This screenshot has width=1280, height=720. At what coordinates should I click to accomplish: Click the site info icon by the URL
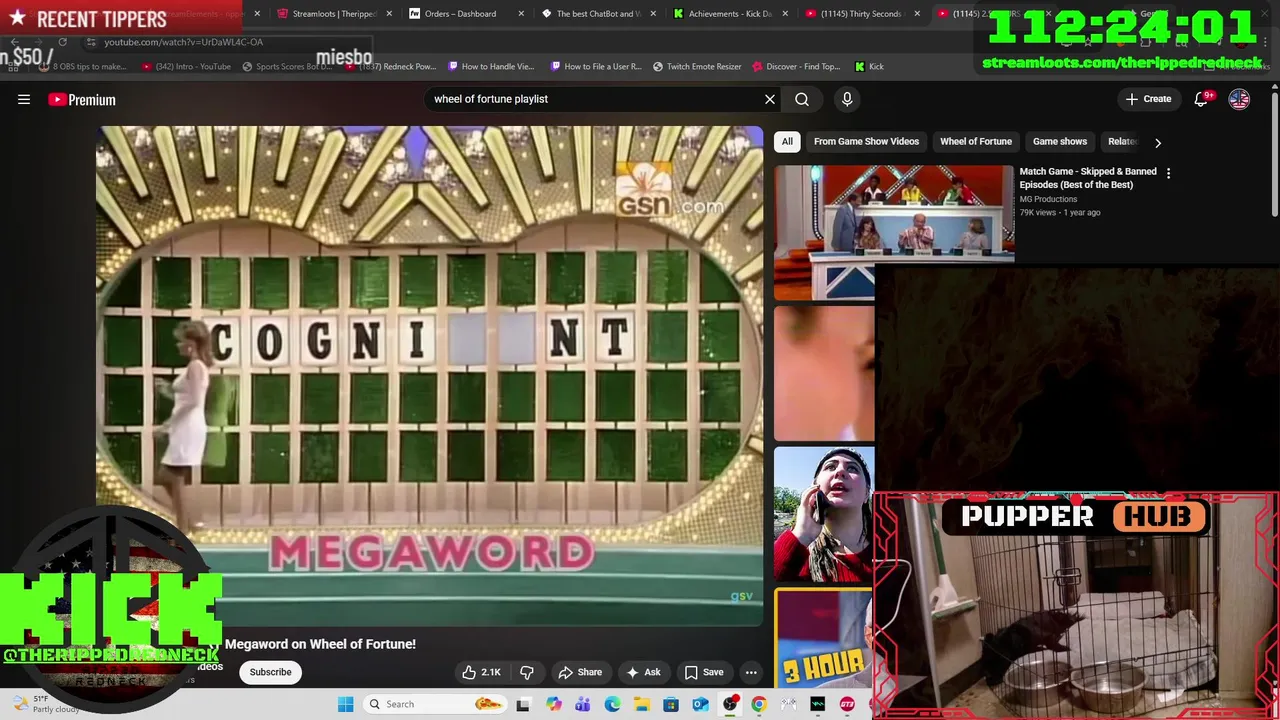[x=91, y=42]
